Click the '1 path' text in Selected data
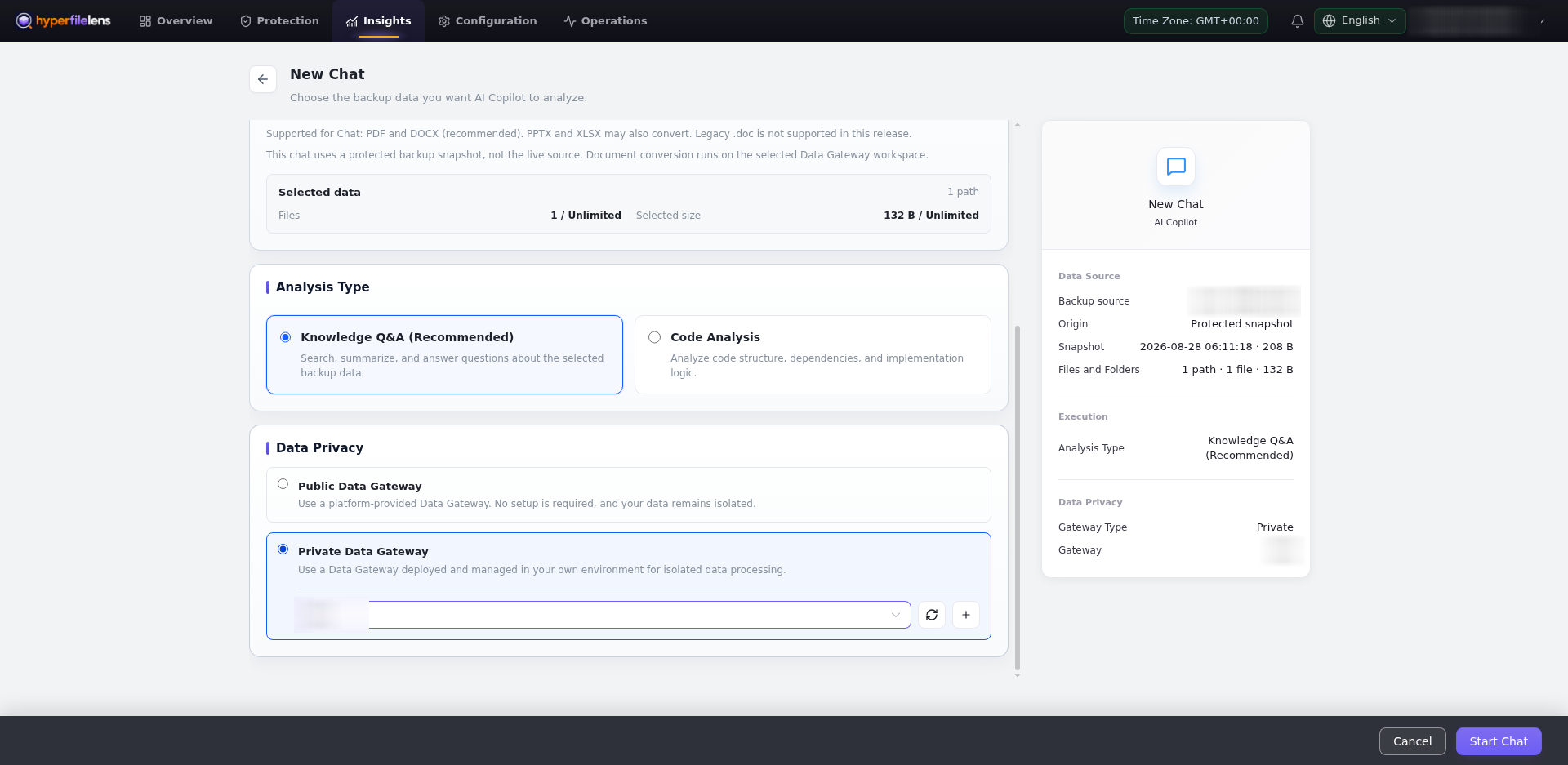1568x765 pixels. pos(963,192)
